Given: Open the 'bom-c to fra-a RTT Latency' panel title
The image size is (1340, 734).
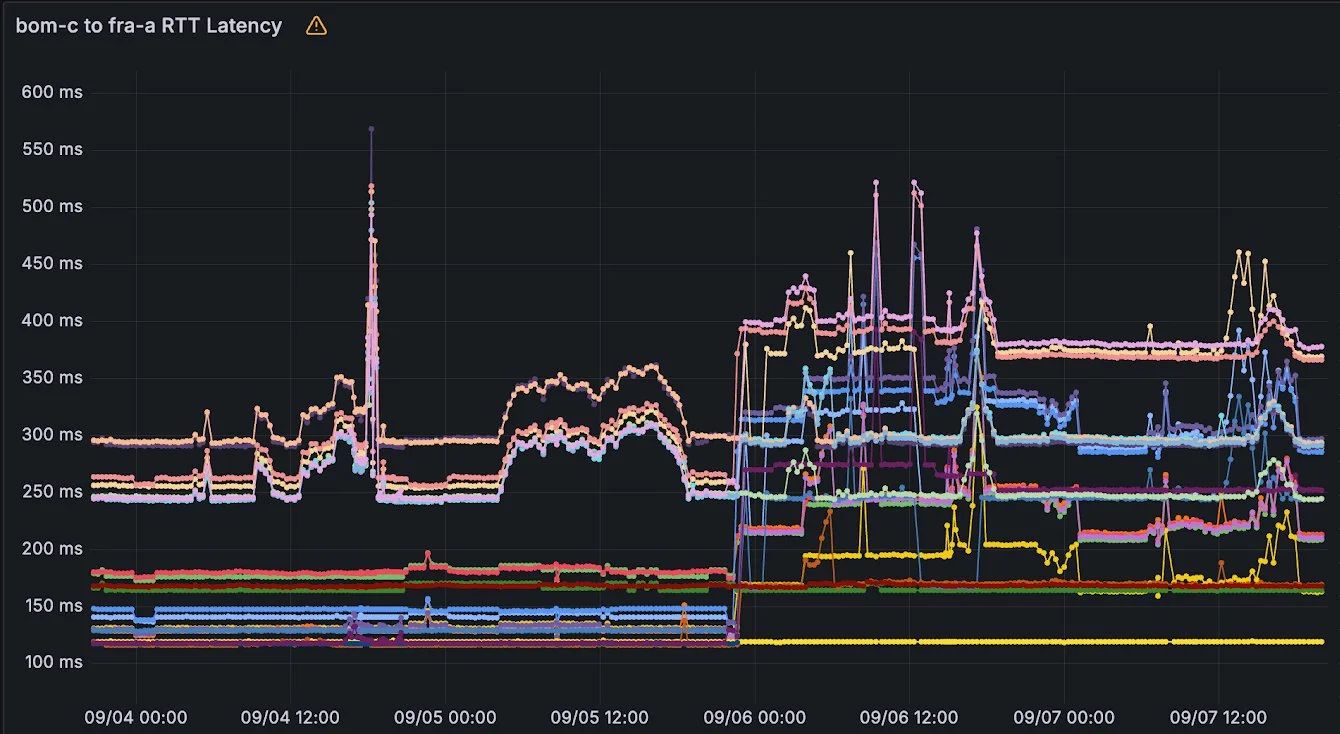Looking at the screenshot, I should [x=149, y=26].
